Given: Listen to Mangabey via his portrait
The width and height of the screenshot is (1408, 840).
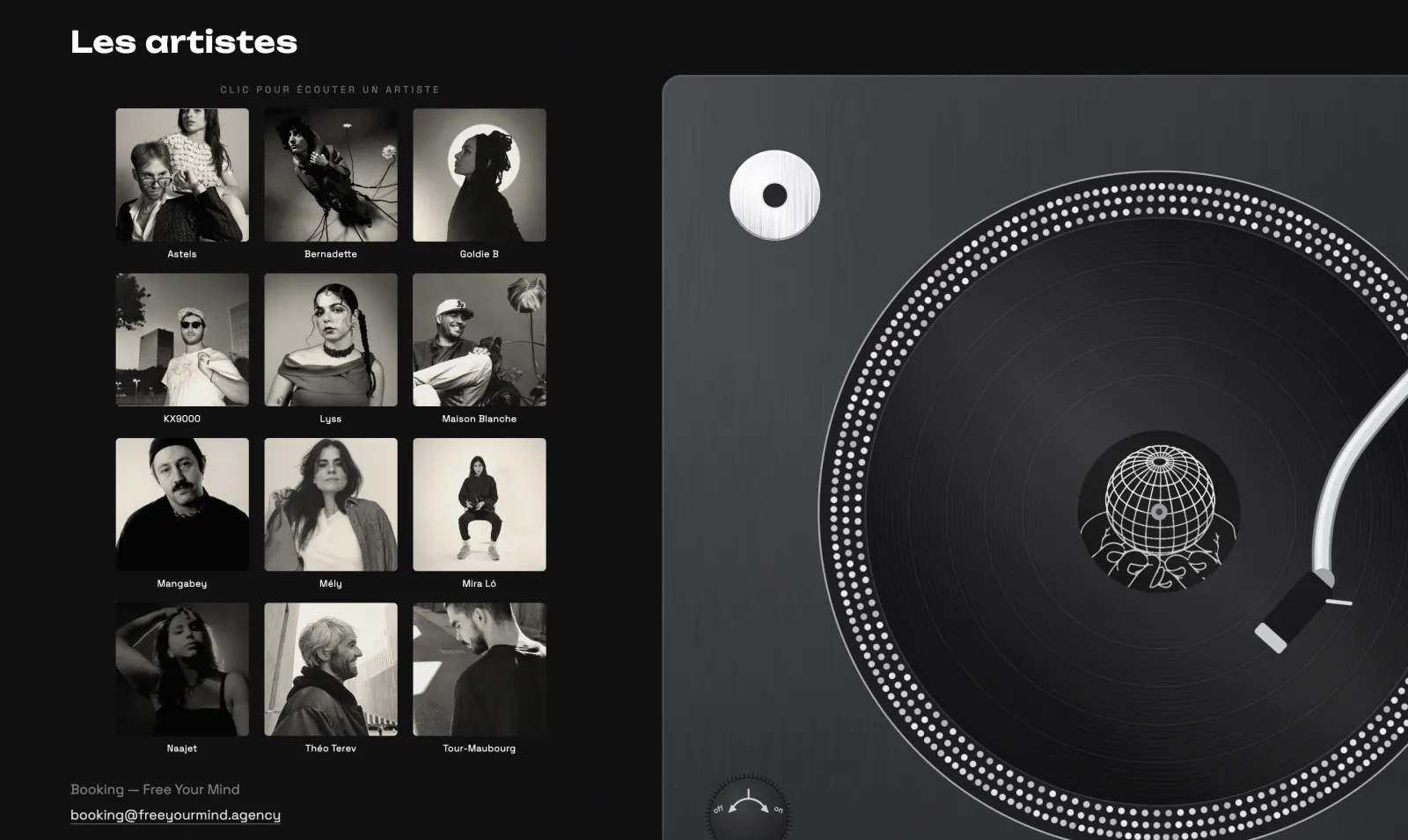Looking at the screenshot, I should pyautogui.click(x=182, y=505).
